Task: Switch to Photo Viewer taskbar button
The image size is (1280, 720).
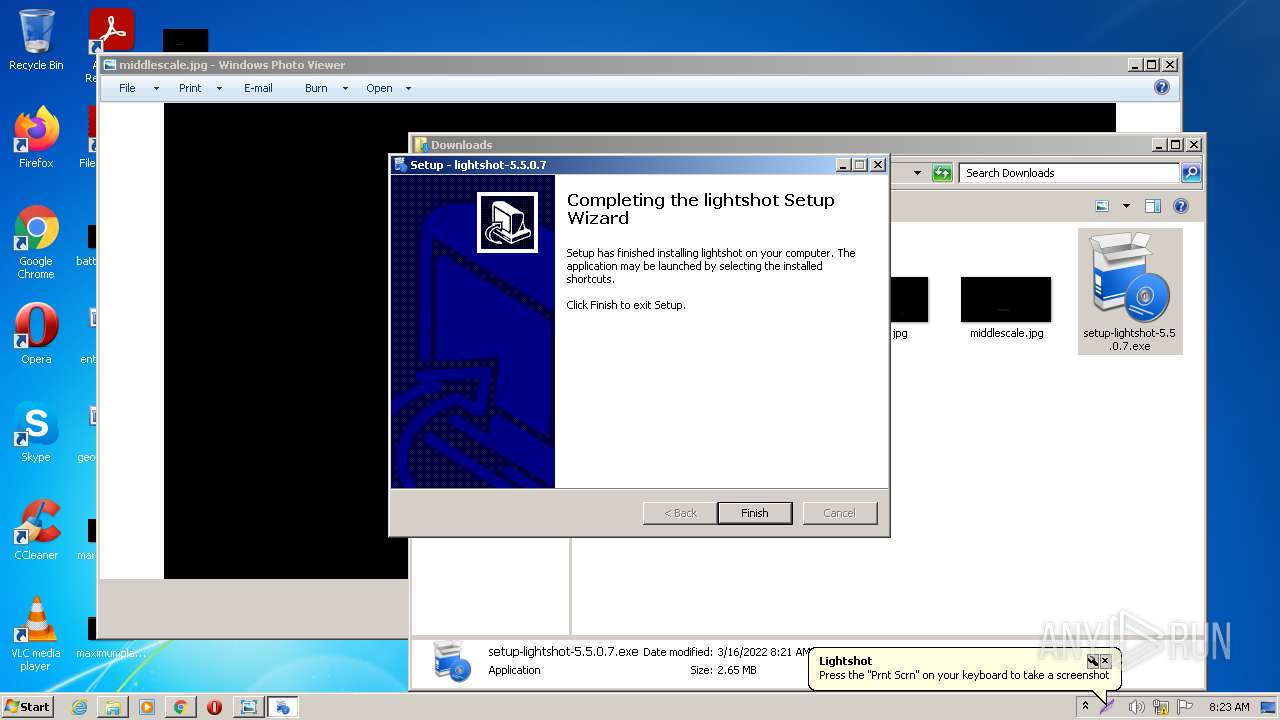Action: pos(248,707)
